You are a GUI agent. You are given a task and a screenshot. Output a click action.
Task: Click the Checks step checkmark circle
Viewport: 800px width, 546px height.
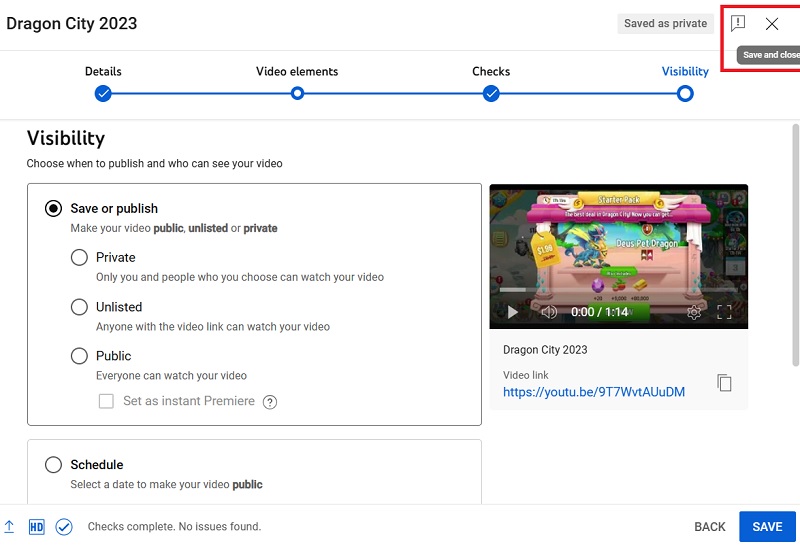[x=491, y=94]
